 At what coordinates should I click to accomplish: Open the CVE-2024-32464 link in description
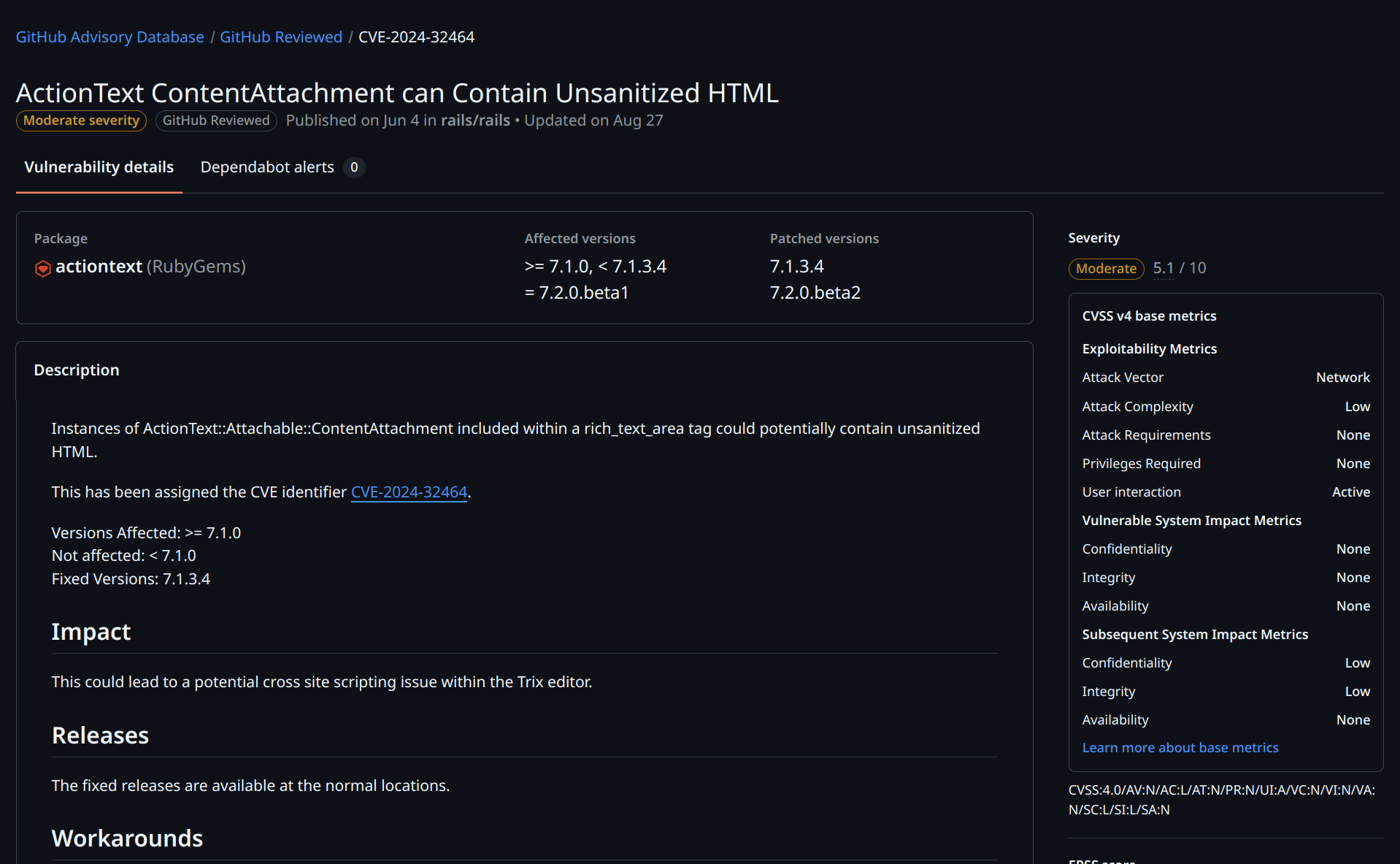pos(409,492)
